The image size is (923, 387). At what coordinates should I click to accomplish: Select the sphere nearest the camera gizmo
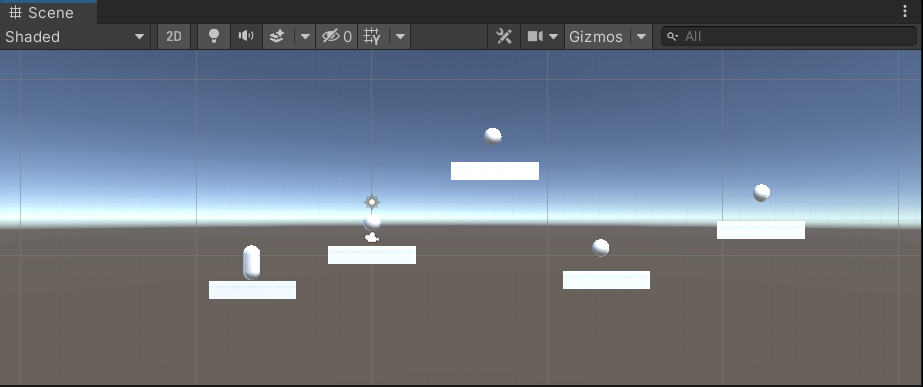372,222
